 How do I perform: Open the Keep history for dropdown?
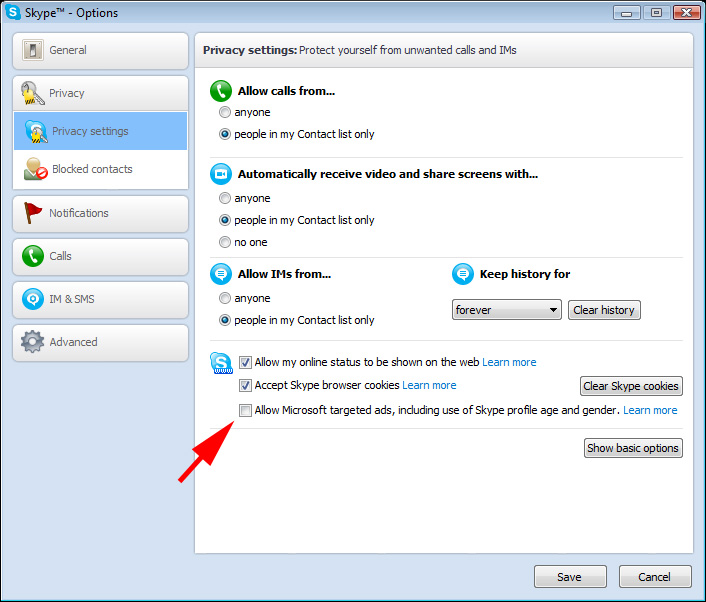pos(507,310)
